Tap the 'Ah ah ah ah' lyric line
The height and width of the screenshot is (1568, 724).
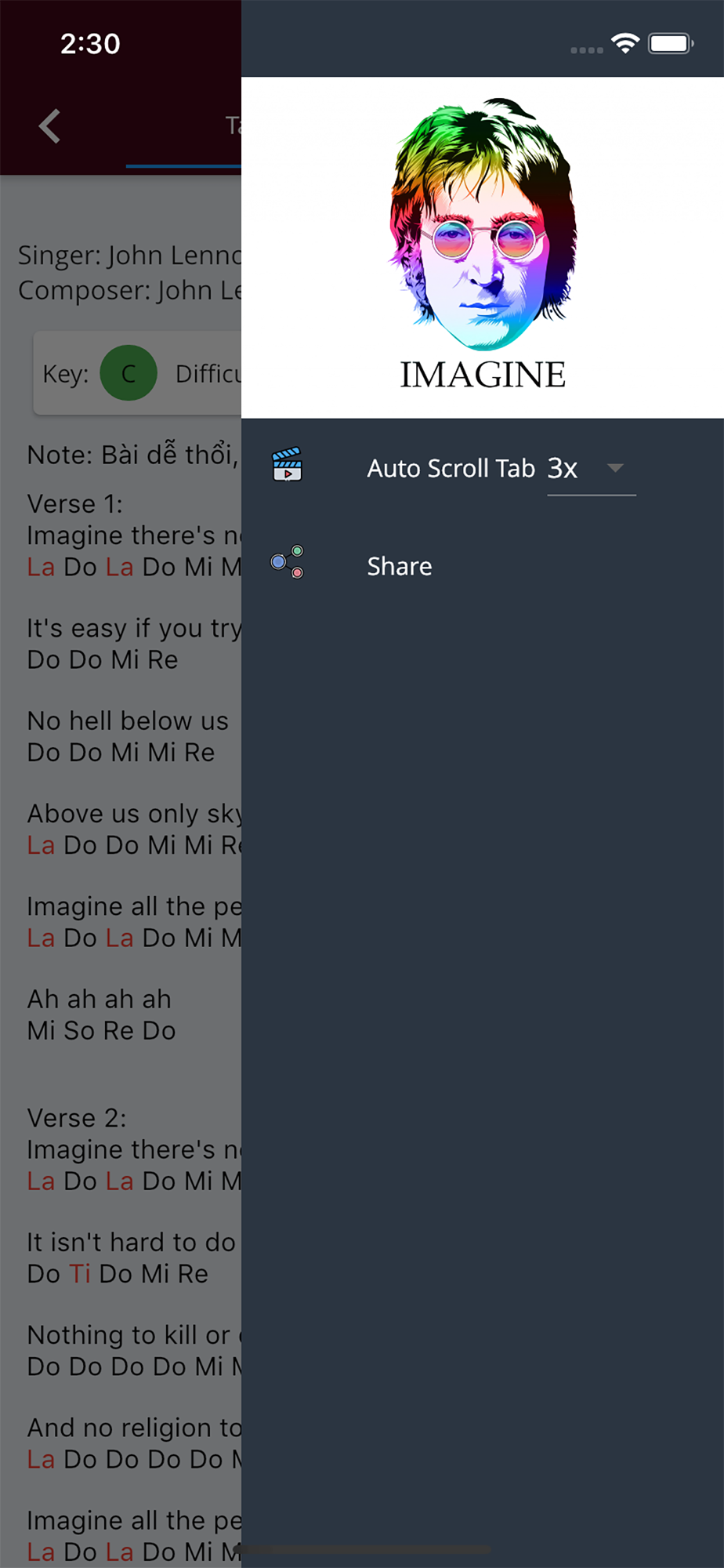tap(100, 999)
